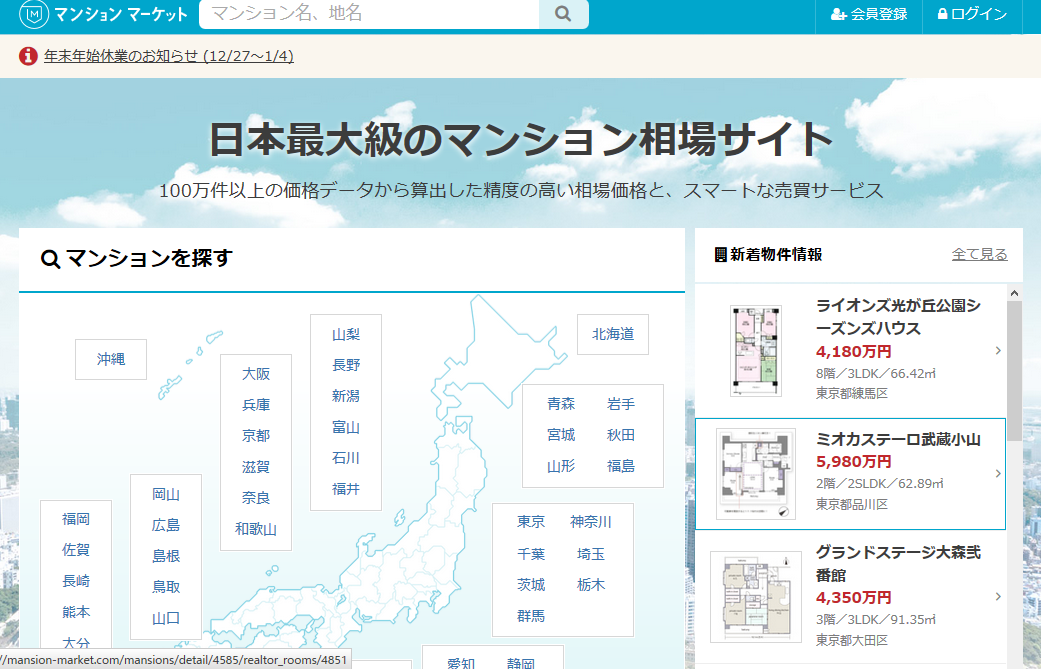The width and height of the screenshot is (1041, 669).
Task: Click the floor plan thumbnail of ミオカステーロ武蔵小山
Action: (756, 473)
